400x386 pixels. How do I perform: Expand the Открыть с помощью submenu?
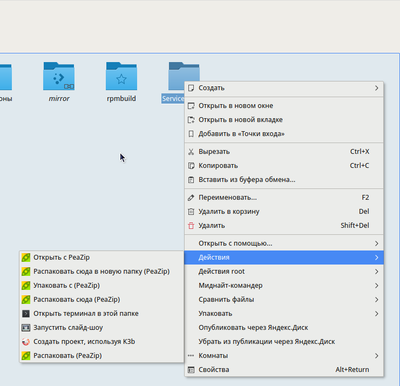[x=284, y=243]
